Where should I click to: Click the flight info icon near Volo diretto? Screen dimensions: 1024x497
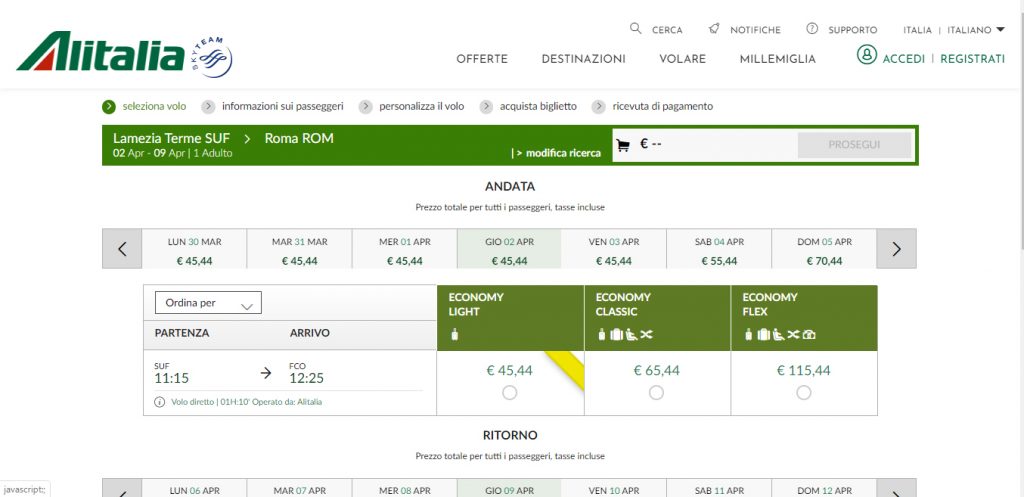pyautogui.click(x=160, y=402)
